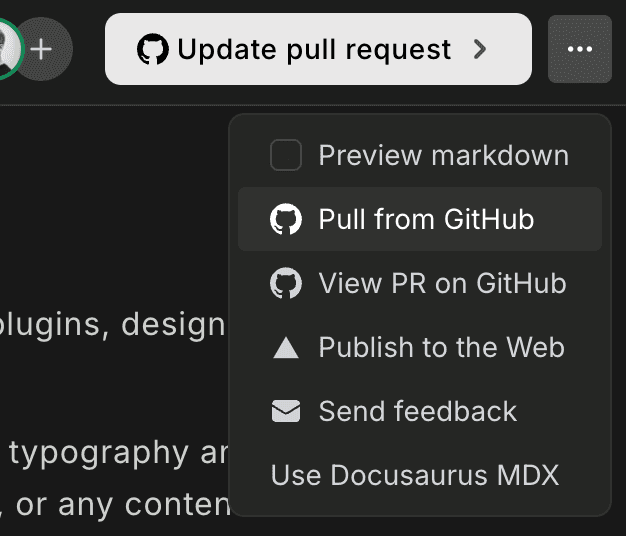626x536 pixels.
Task: Choose Publish to the Web option
Action: pos(441,348)
